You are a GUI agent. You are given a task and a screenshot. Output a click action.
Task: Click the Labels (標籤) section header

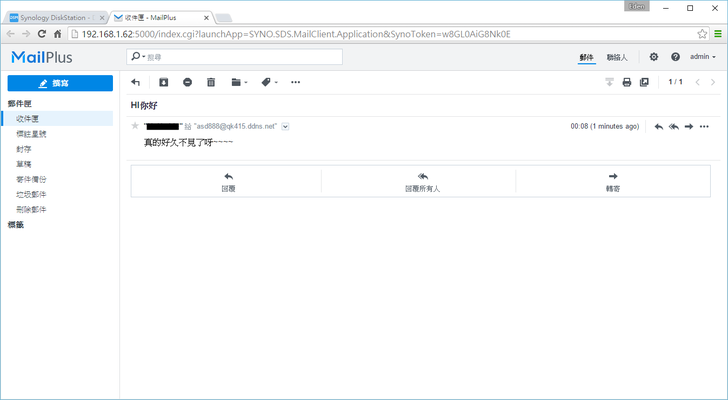tap(15, 225)
